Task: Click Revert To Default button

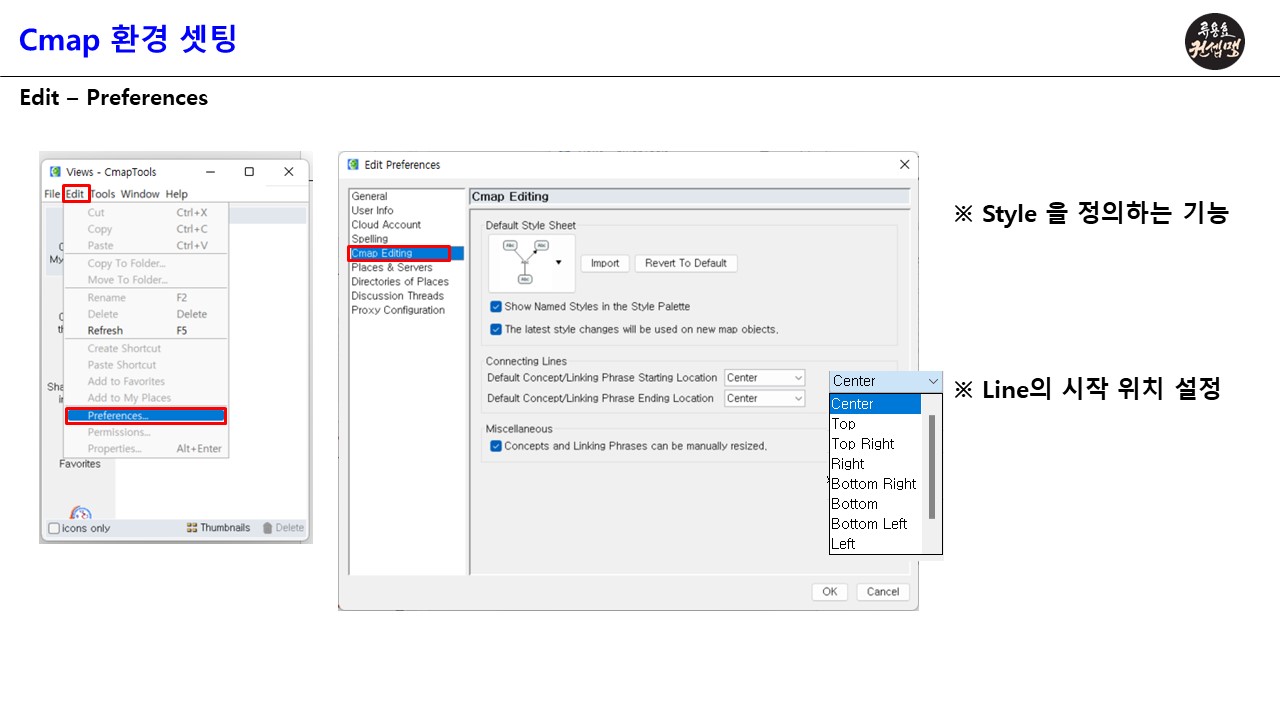Action: point(686,263)
